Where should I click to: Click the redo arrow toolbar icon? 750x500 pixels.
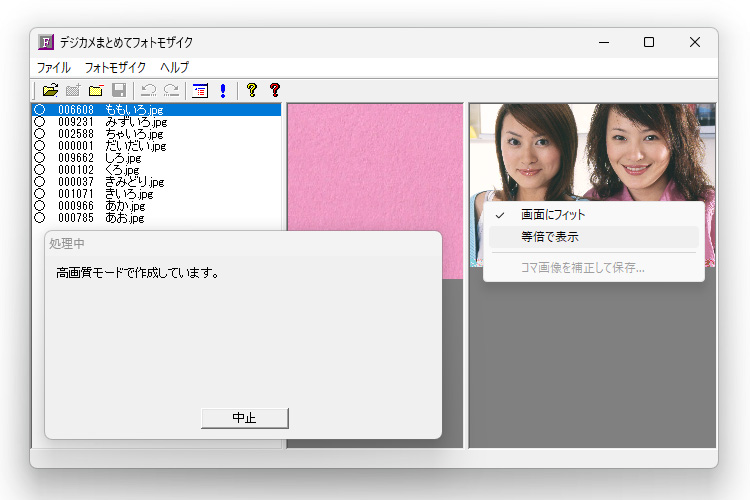tap(171, 90)
